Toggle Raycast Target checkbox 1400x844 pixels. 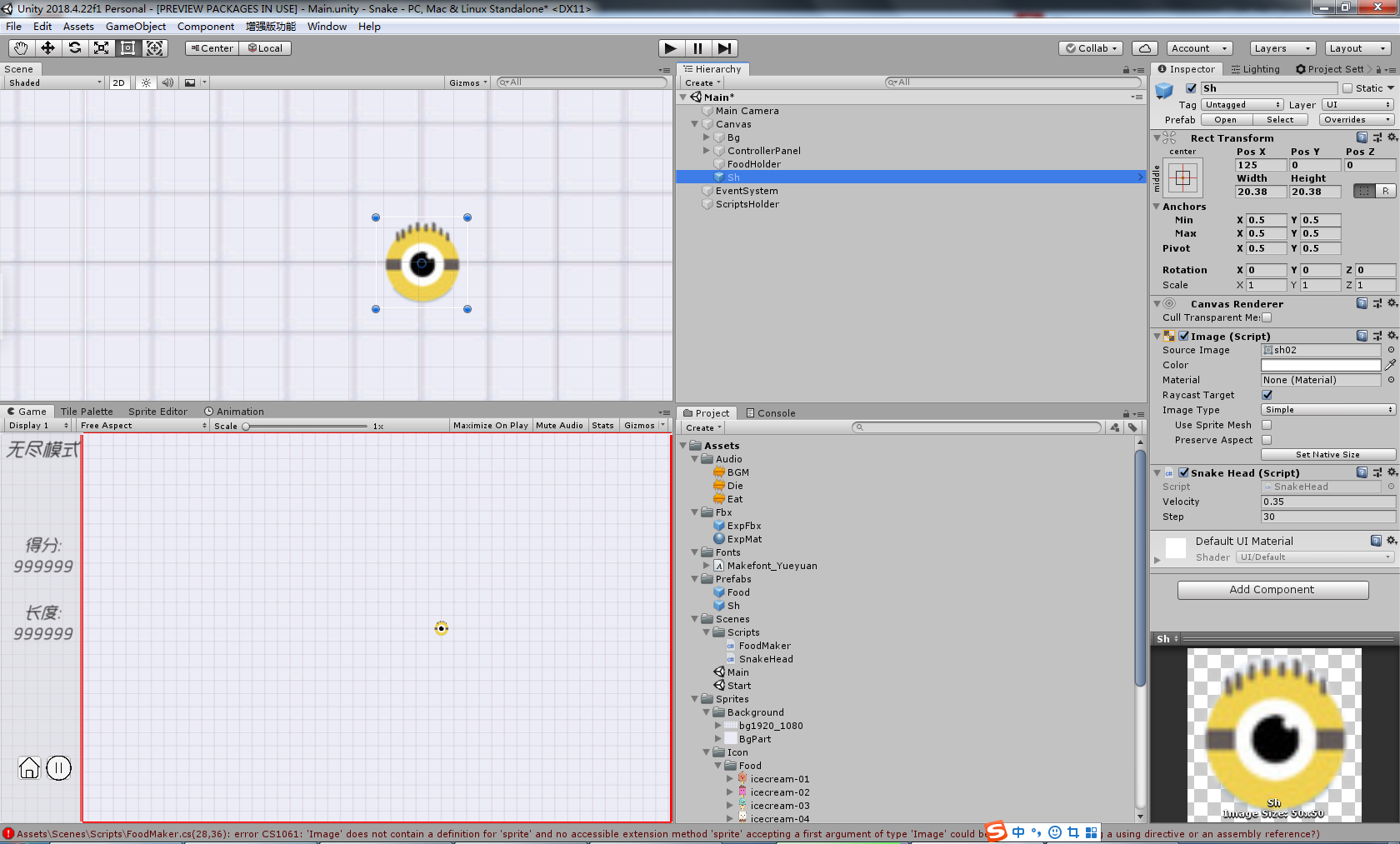(x=1267, y=395)
